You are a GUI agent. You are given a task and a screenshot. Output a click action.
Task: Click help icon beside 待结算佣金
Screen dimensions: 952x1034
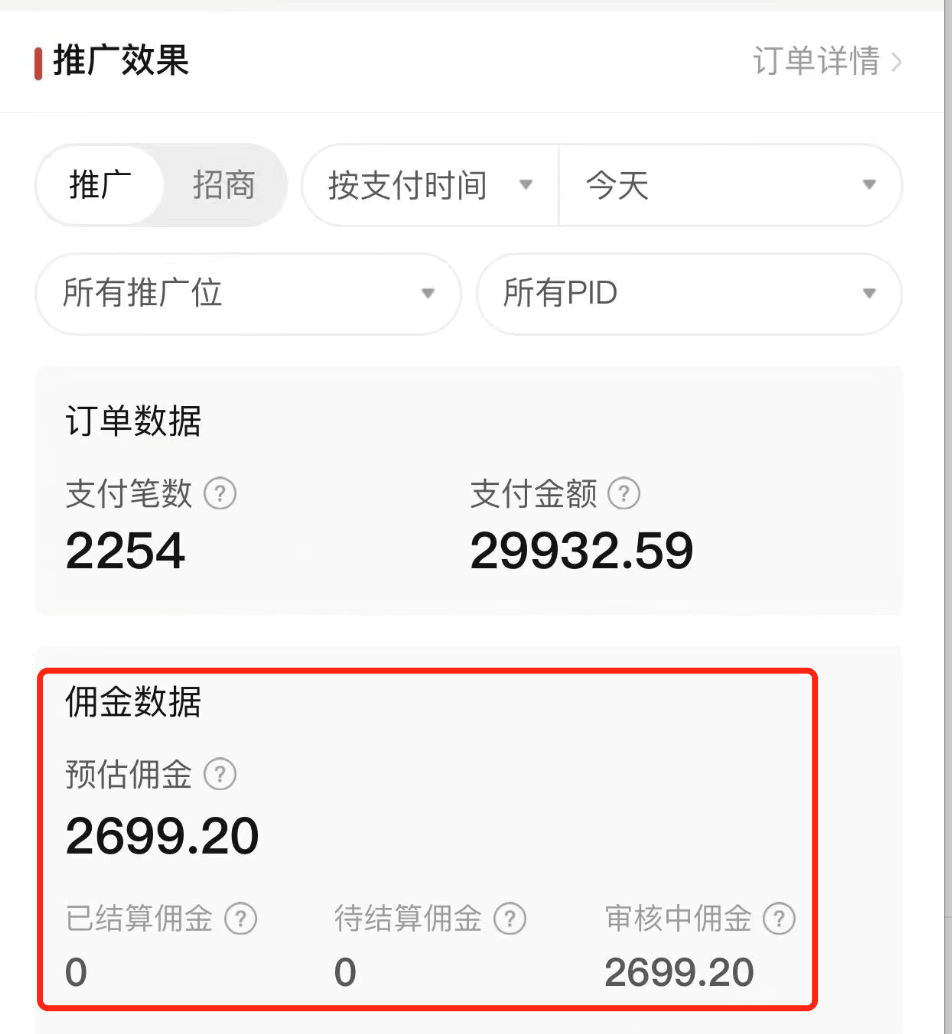click(x=510, y=918)
